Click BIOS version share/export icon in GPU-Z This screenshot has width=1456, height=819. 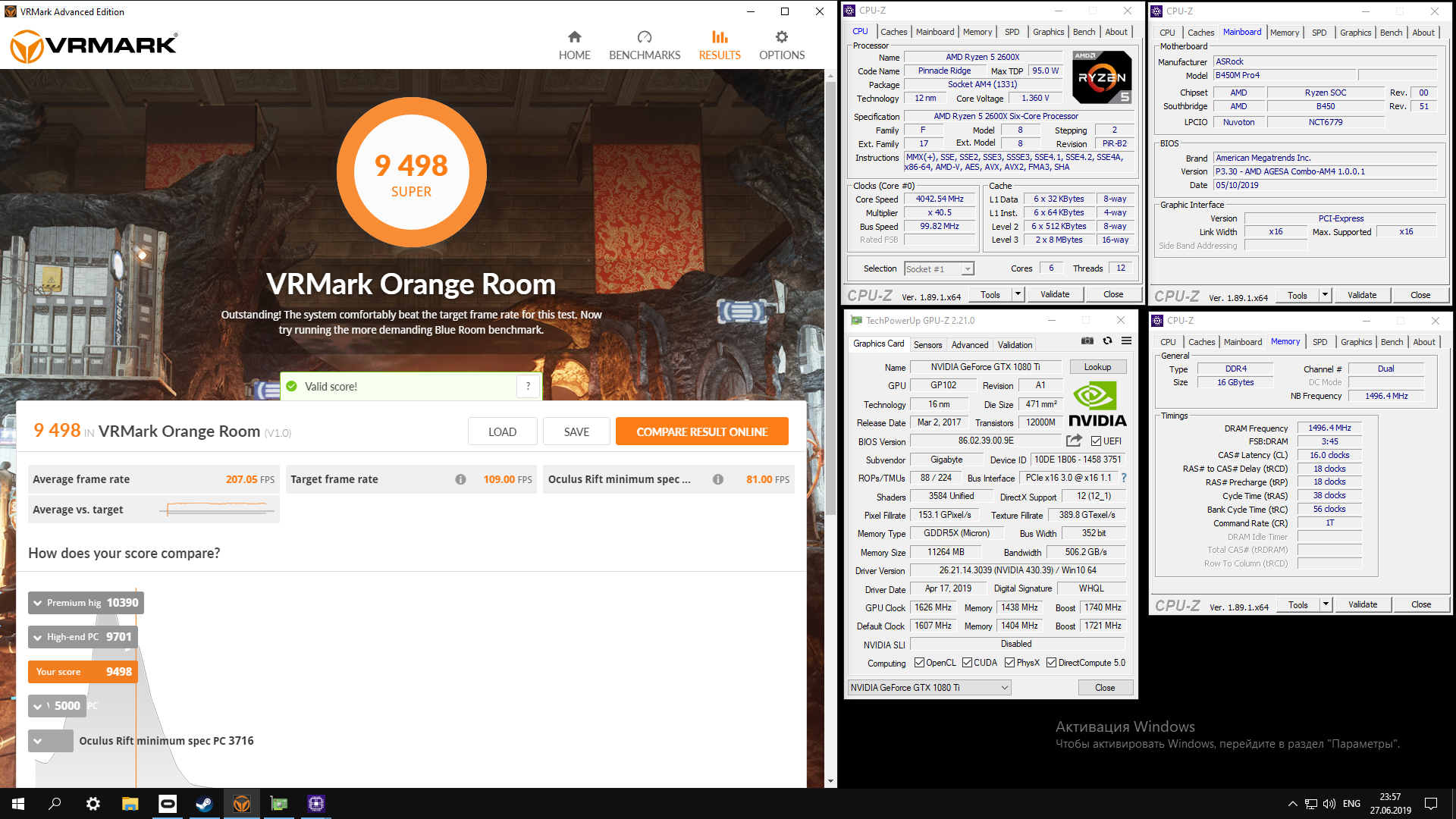pyautogui.click(x=1074, y=441)
